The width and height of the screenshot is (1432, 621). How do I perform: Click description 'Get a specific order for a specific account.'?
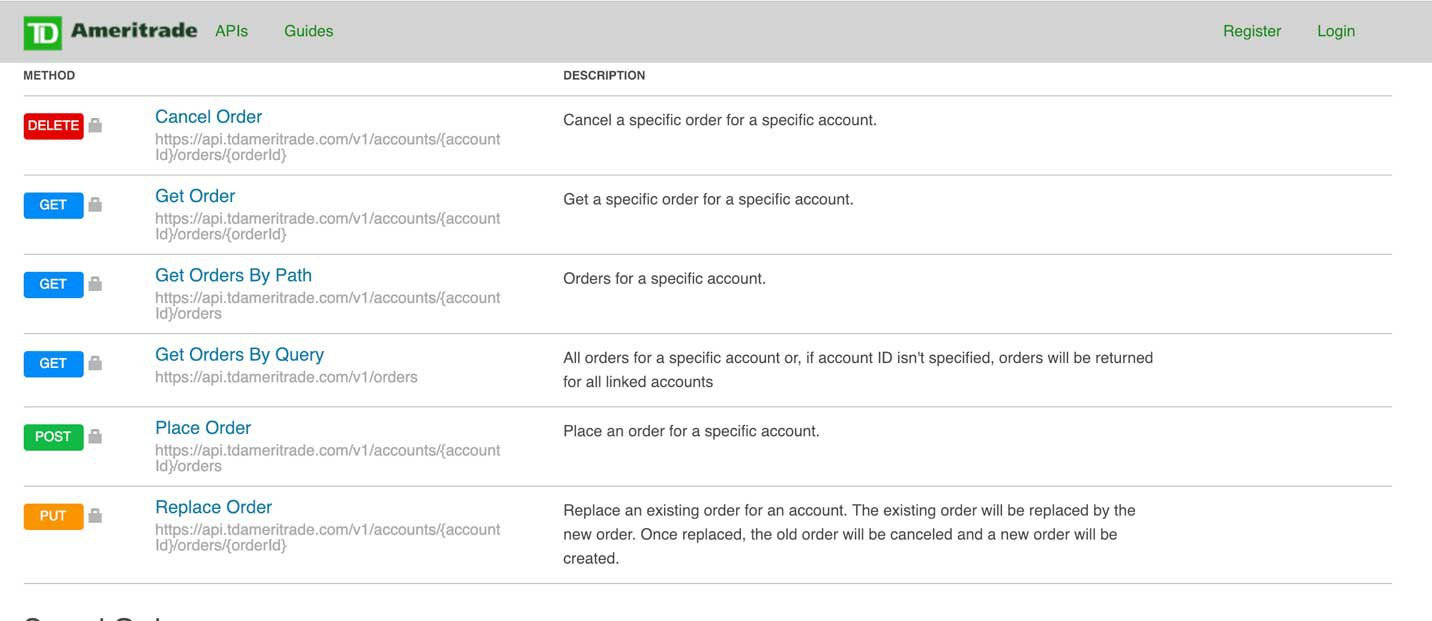tap(708, 199)
